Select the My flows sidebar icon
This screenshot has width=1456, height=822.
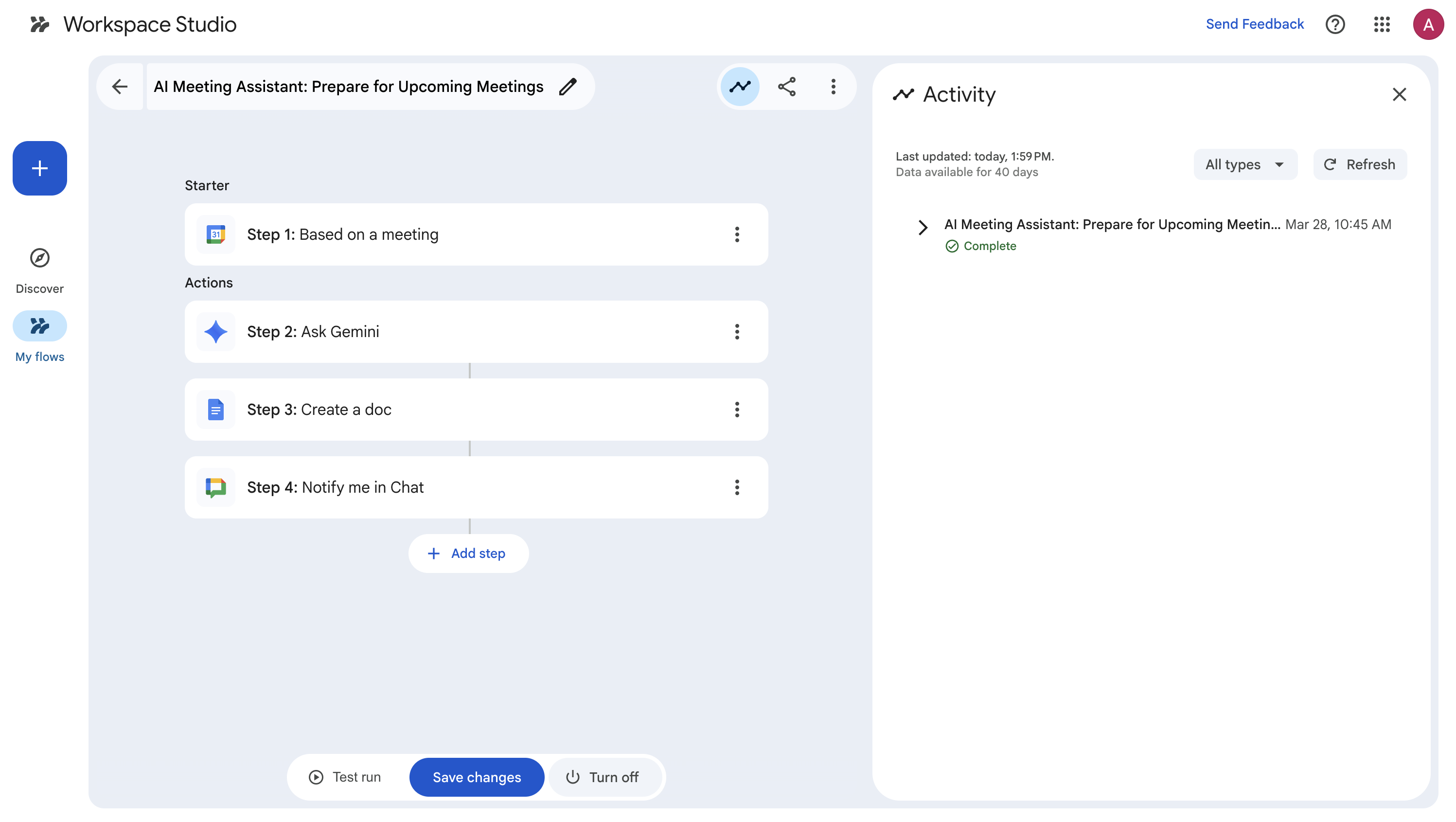click(x=39, y=326)
